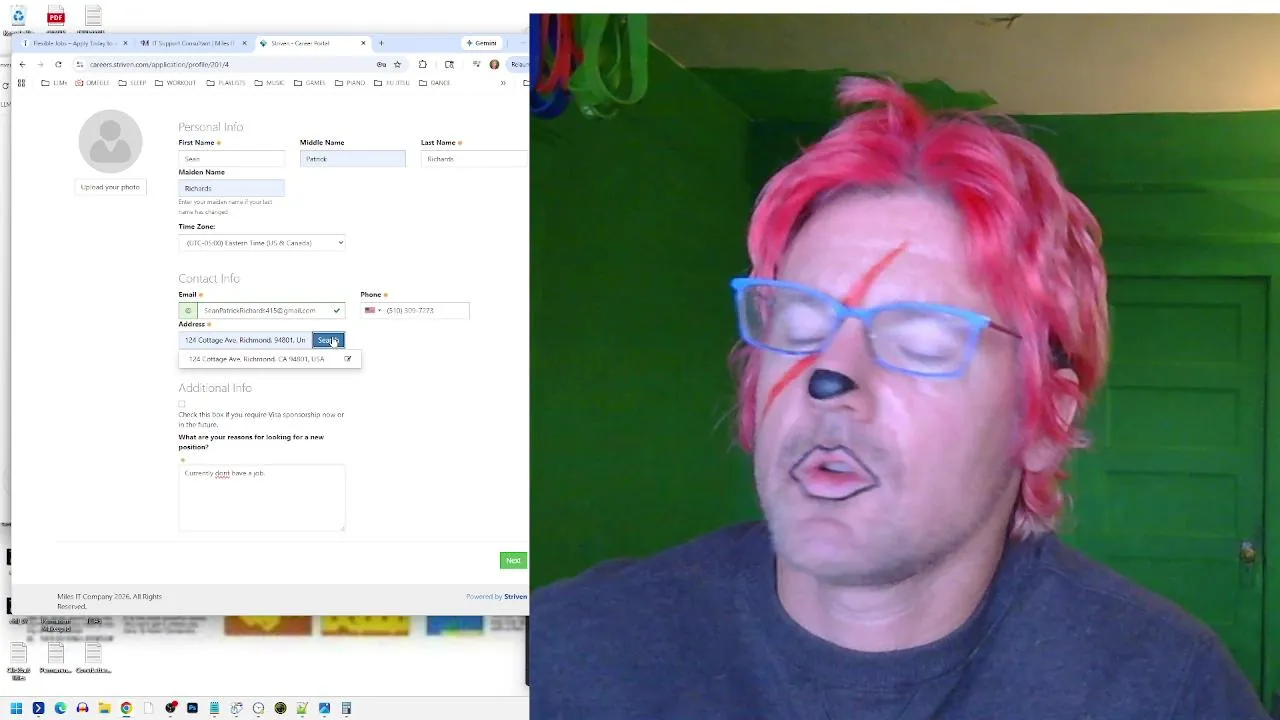Image resolution: width=1280 pixels, height=720 pixels.
Task: Click the green Next button
Action: point(513,560)
